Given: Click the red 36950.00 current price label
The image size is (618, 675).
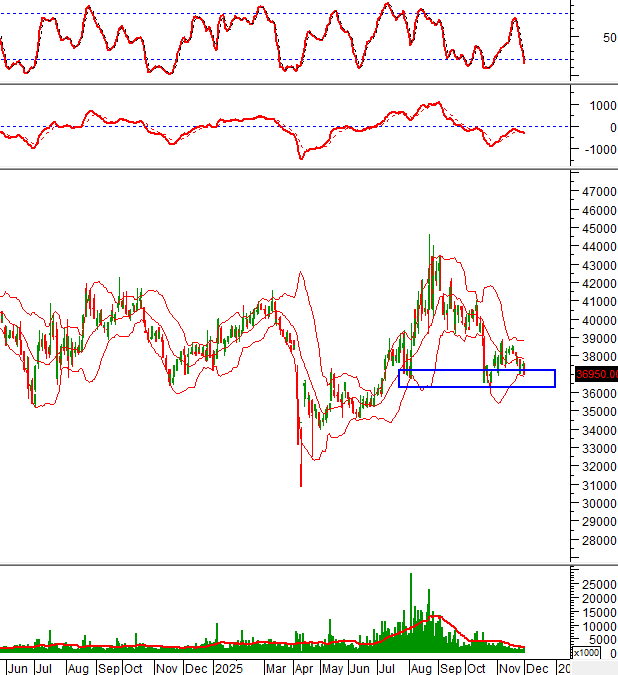Looking at the screenshot, I should click(x=595, y=374).
